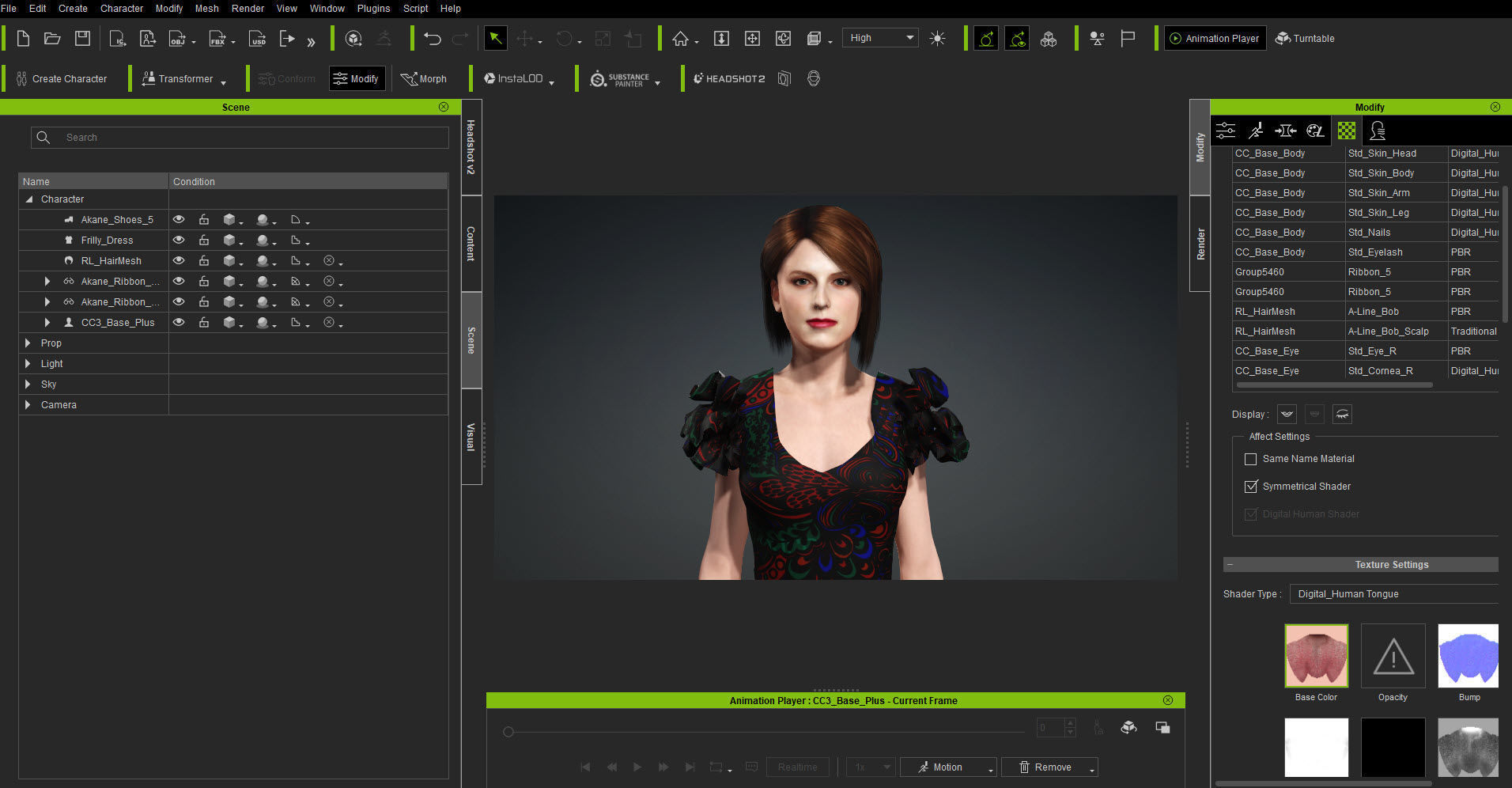Switch to the Render side tab
1512x788 pixels.
(x=1200, y=244)
